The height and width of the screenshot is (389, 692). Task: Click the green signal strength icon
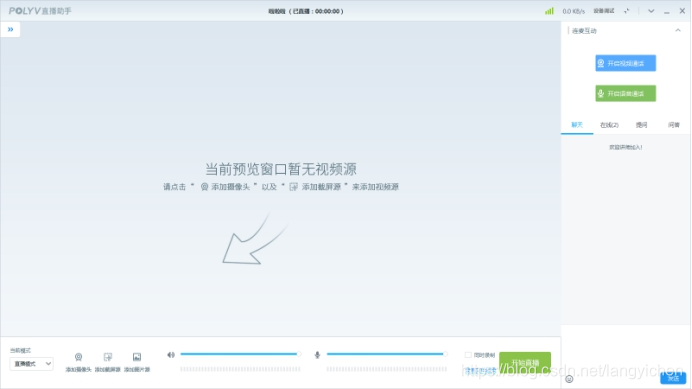click(x=549, y=11)
